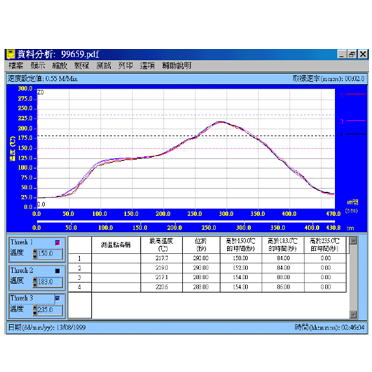This screenshot has width=372, height=372.
Task: Open the 輔助說明 (Help) menu
Action: click(176, 65)
